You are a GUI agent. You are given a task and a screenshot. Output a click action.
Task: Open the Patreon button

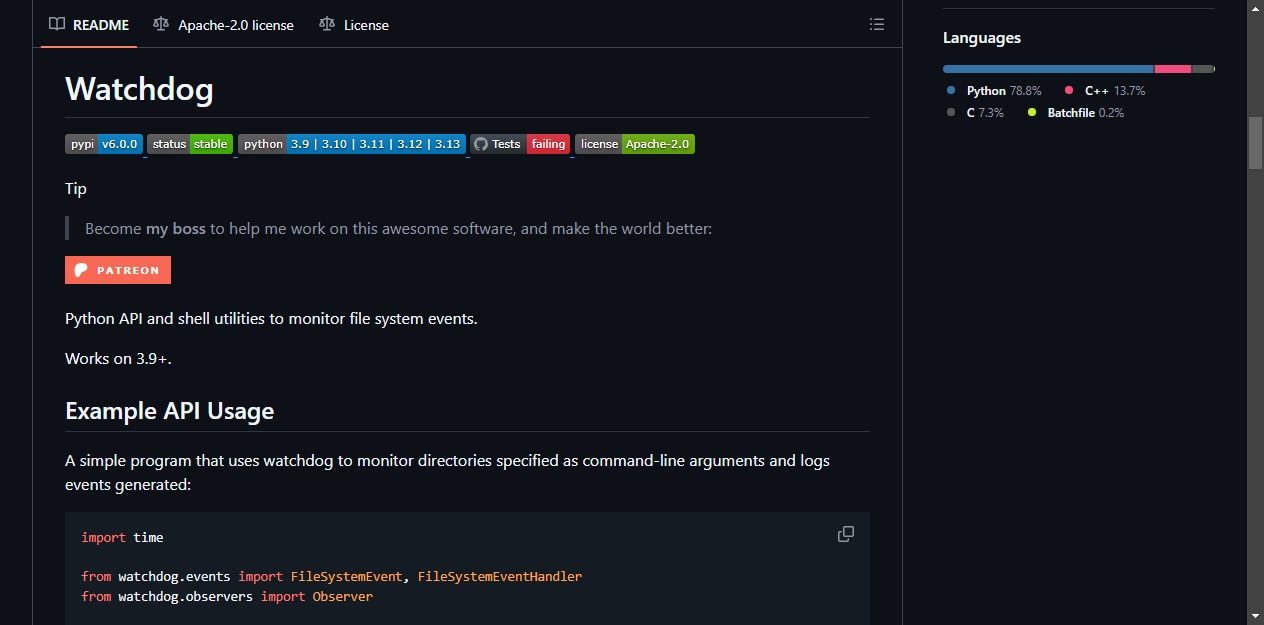coord(118,270)
